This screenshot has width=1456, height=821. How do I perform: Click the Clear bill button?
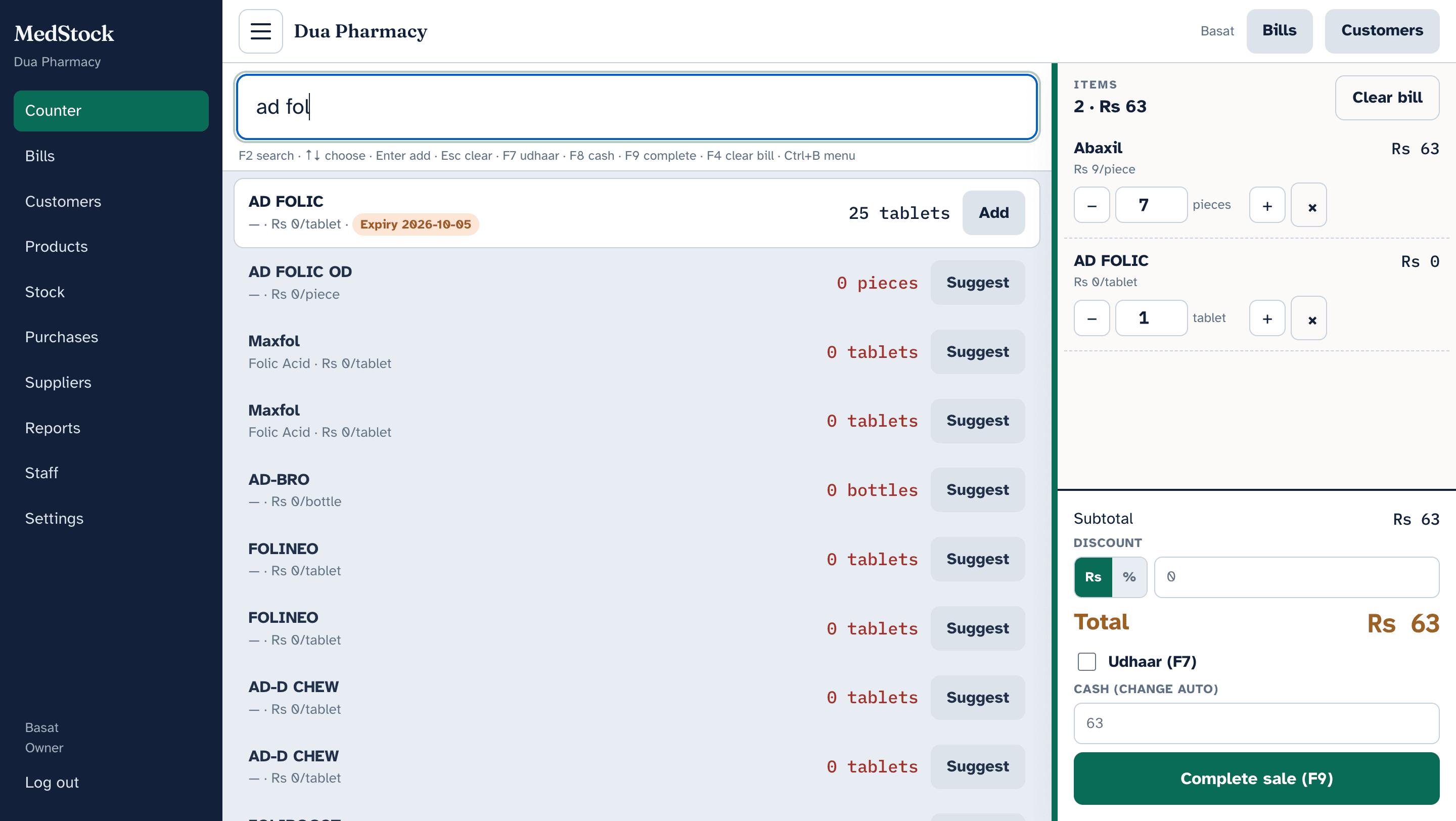point(1387,98)
